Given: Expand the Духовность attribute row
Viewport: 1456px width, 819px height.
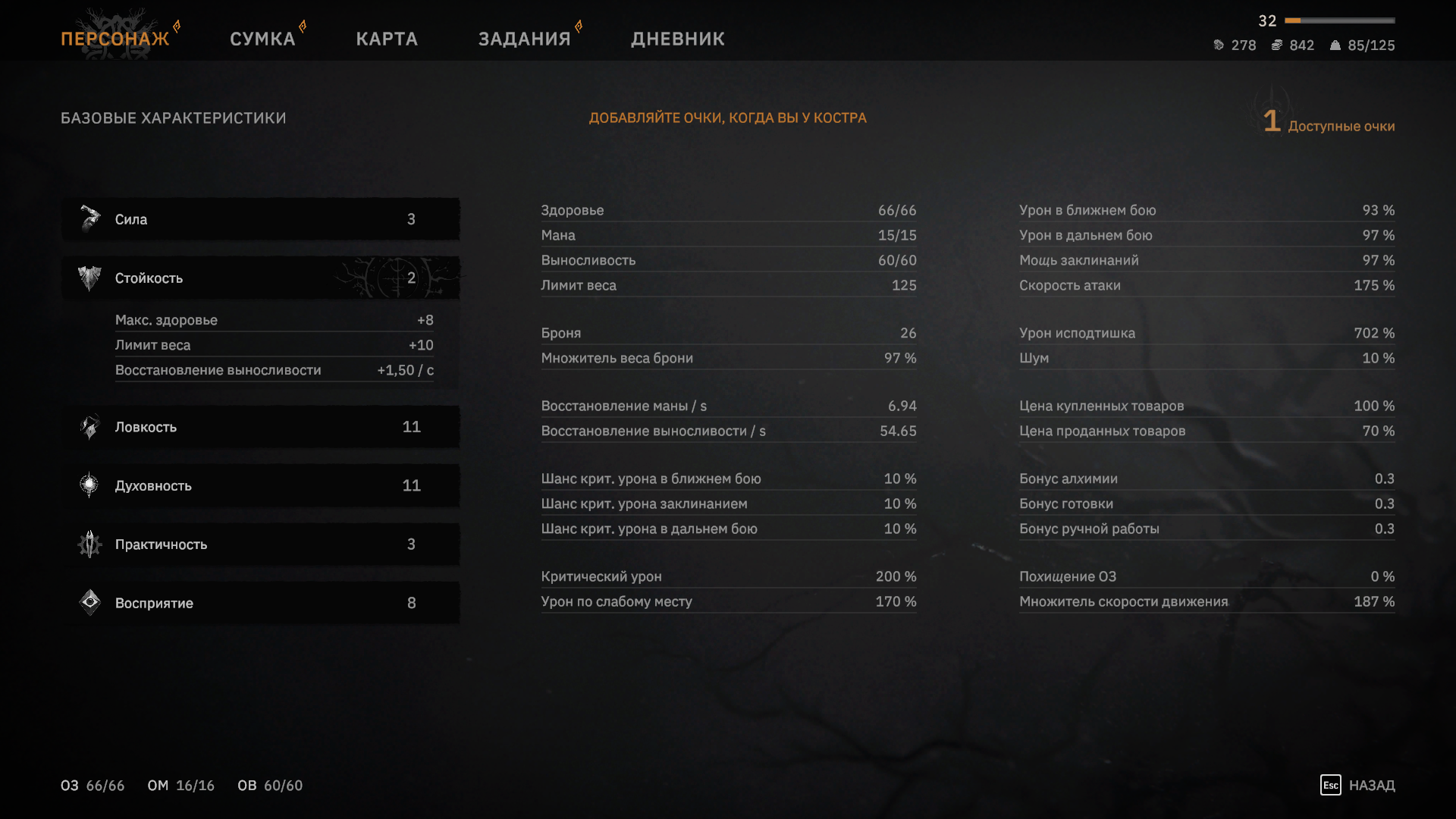Looking at the screenshot, I should [x=261, y=485].
